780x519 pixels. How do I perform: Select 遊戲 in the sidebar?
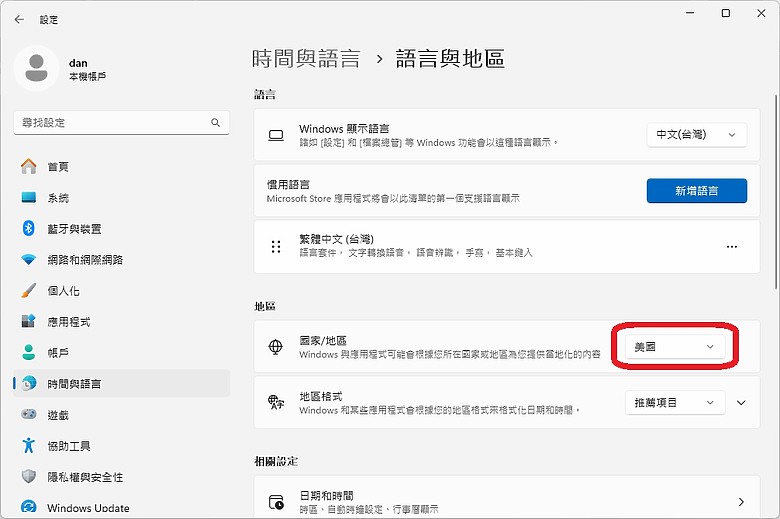pos(121,415)
